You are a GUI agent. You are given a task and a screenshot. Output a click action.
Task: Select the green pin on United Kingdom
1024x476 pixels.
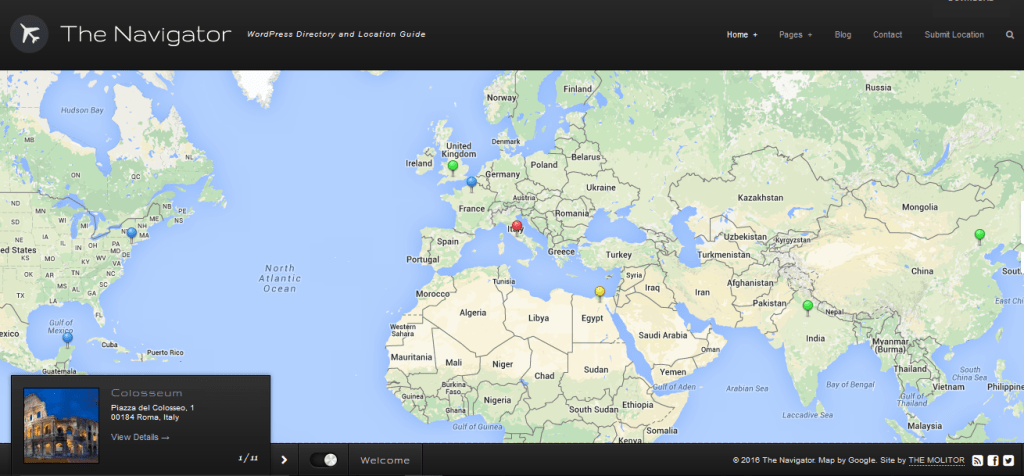(x=453, y=168)
